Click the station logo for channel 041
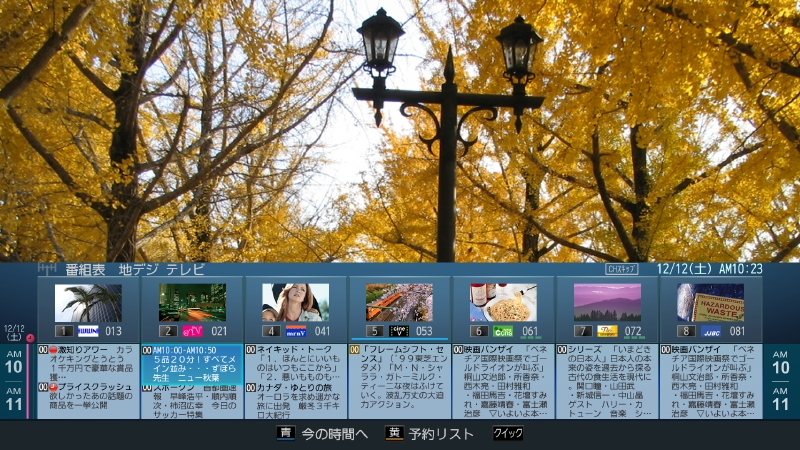This screenshot has height=450, width=800. click(296, 331)
